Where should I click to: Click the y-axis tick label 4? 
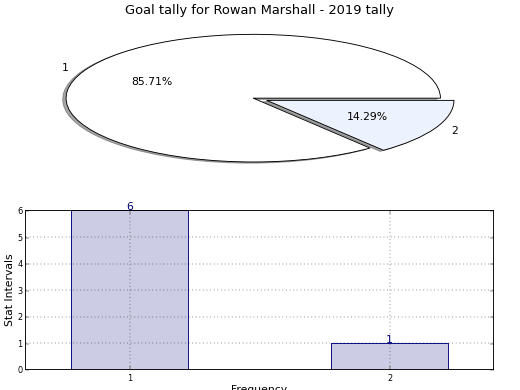[x=21, y=264]
